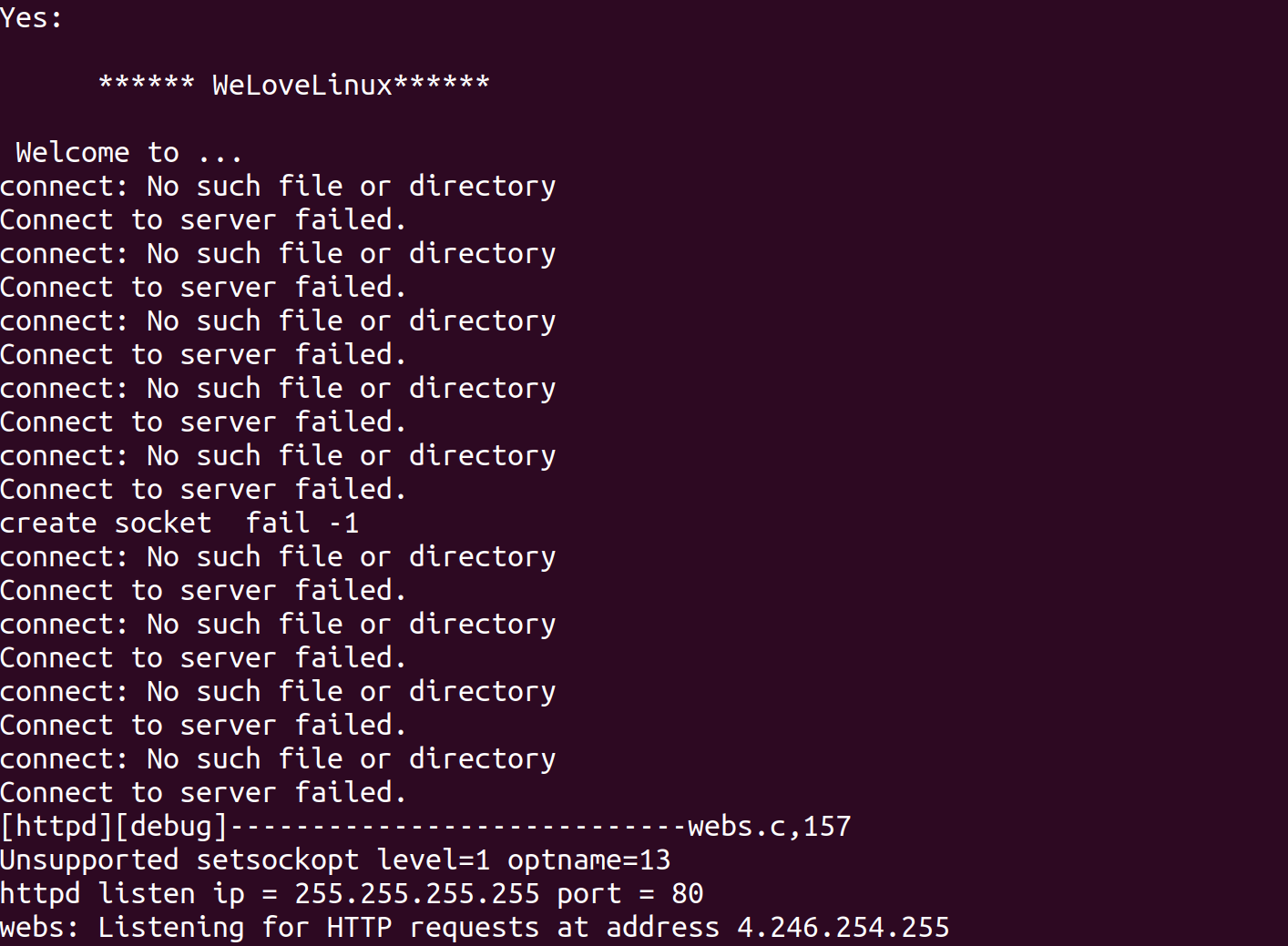Image resolution: width=1288 pixels, height=946 pixels.
Task: Click the 'port = 80' text
Action: pos(630,893)
